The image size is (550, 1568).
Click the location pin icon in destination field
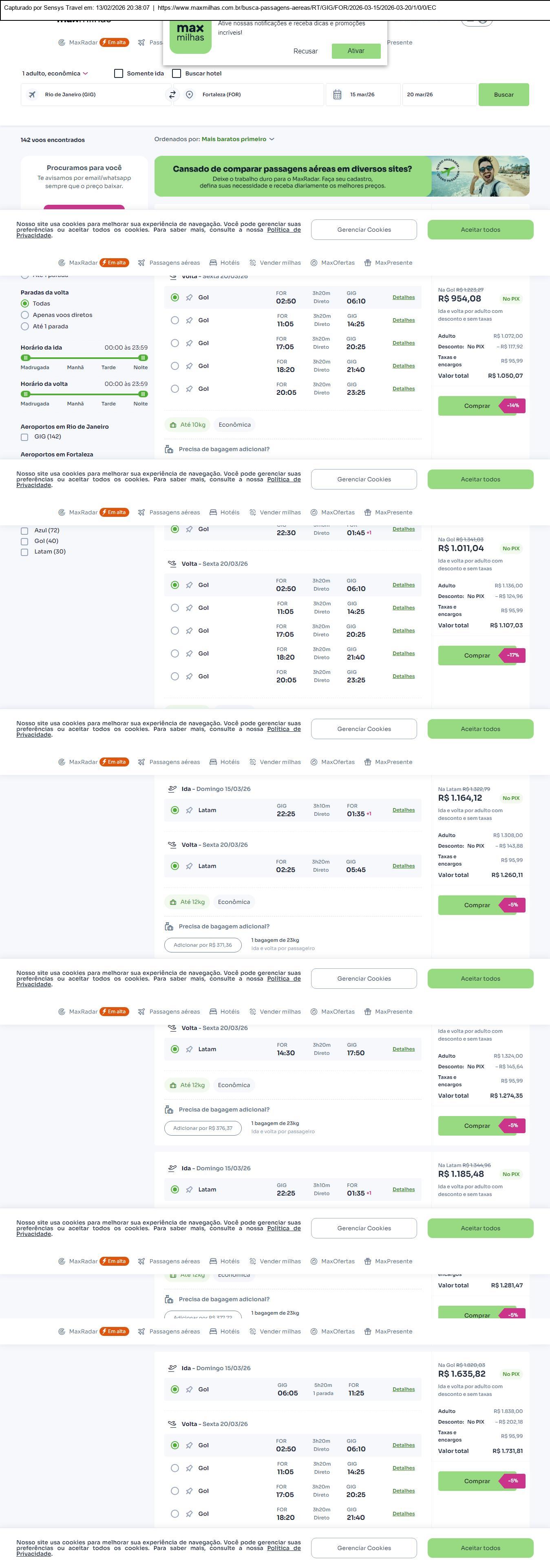click(190, 95)
